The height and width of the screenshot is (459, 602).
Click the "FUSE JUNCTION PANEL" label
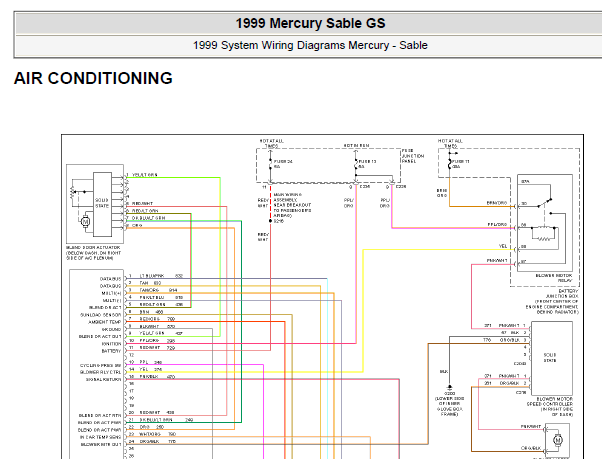pos(413,156)
